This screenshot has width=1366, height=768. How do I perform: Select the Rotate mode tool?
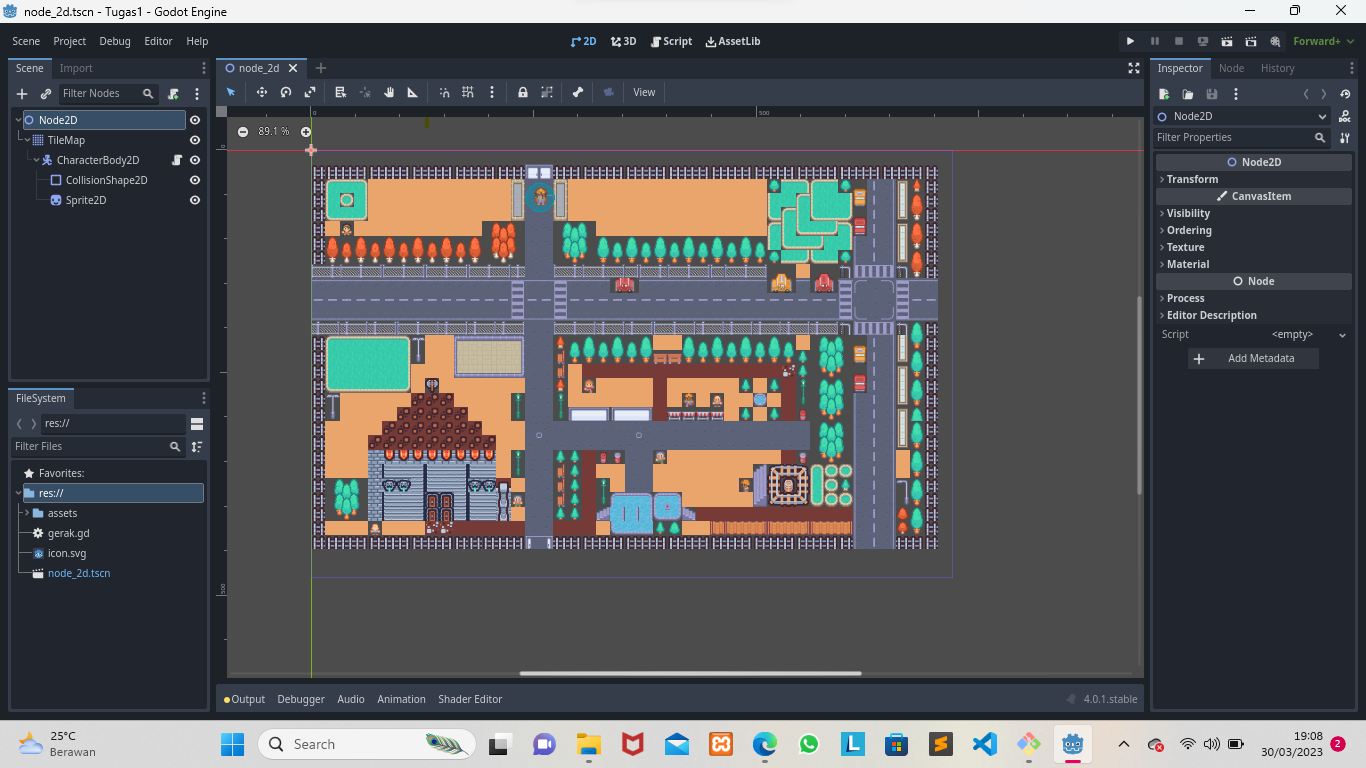coord(285,92)
